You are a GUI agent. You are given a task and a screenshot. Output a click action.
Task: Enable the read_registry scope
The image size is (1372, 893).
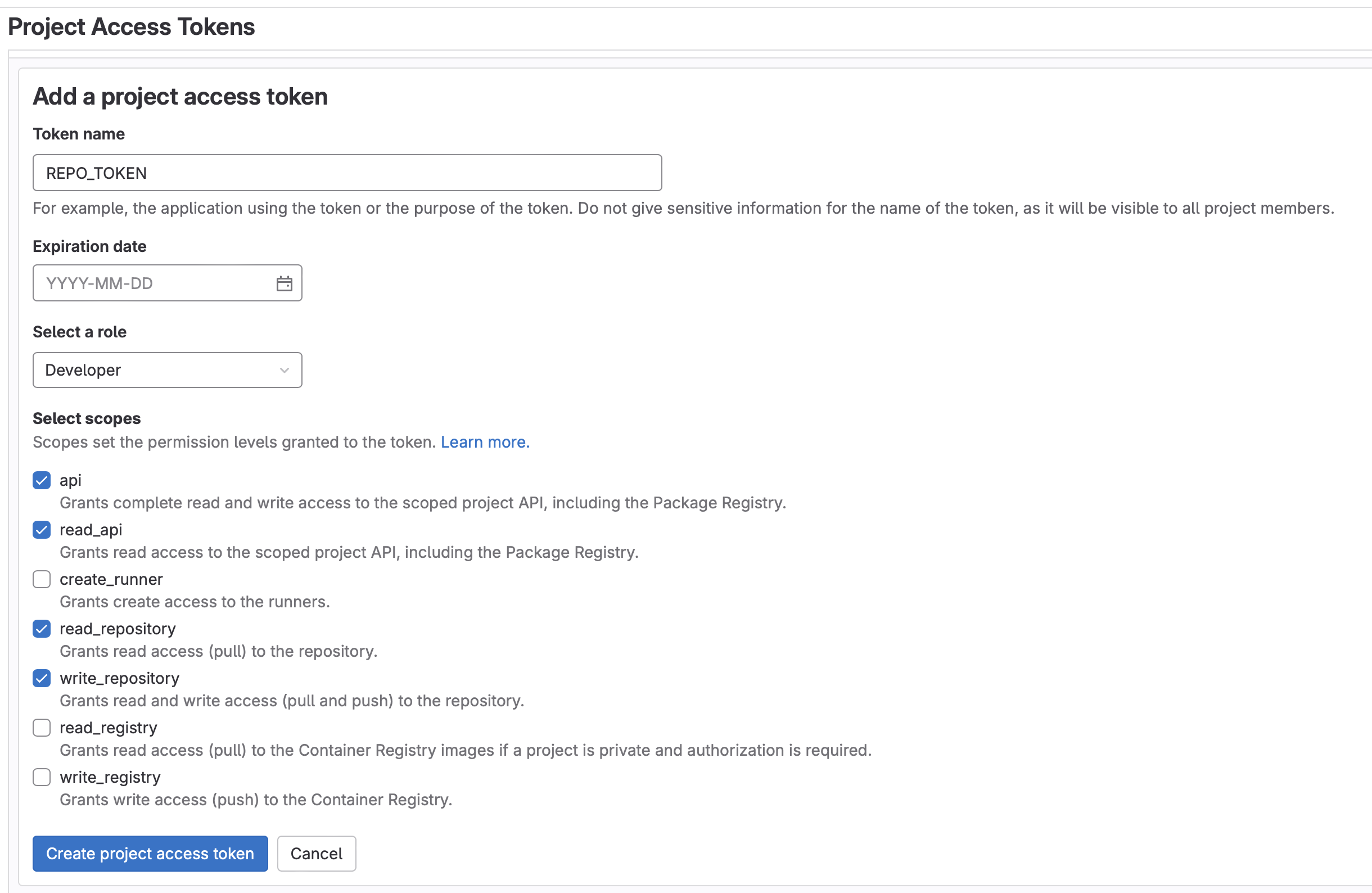pyautogui.click(x=41, y=728)
